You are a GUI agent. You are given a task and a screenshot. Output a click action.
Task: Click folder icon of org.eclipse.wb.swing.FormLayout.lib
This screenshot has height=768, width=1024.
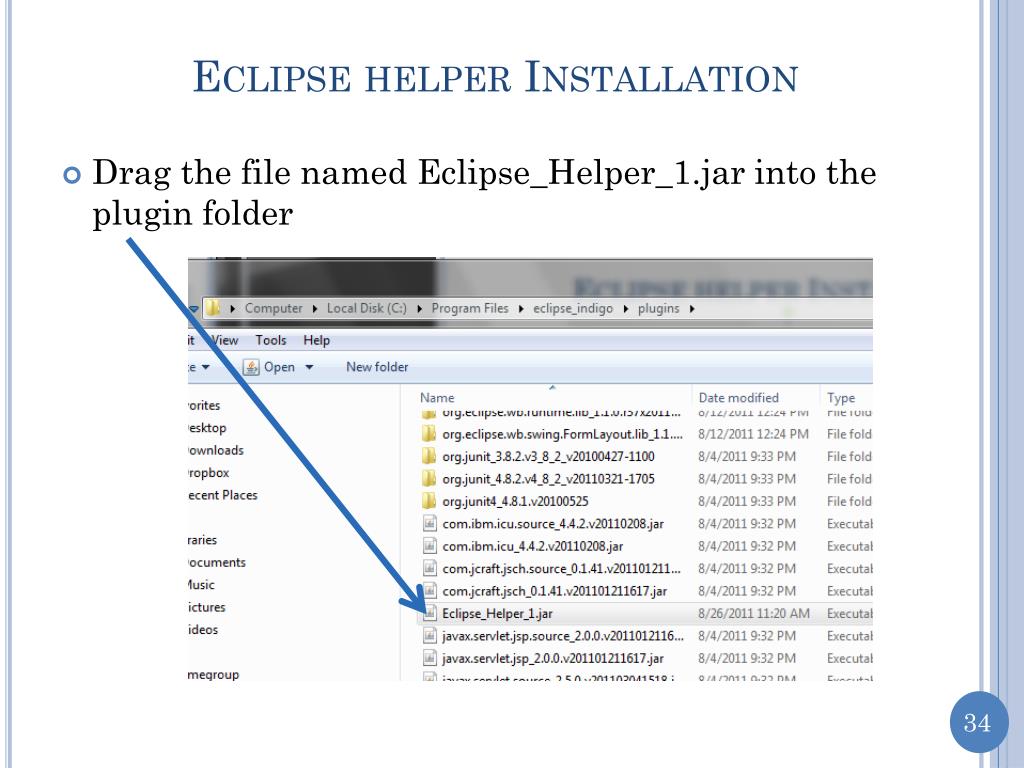point(429,434)
